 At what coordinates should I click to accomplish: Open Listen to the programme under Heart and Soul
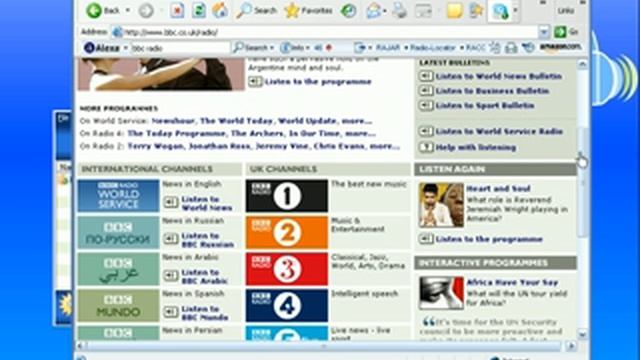pos(489,239)
